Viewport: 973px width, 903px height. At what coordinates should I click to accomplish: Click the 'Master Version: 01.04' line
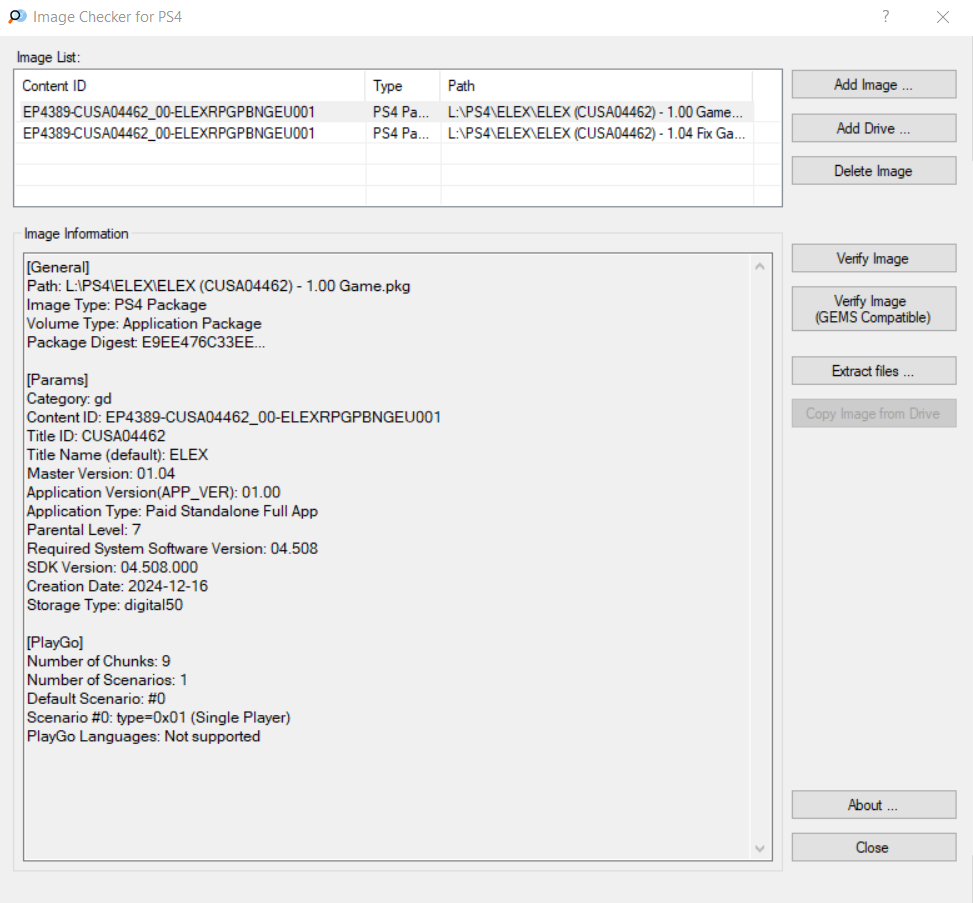coord(101,474)
